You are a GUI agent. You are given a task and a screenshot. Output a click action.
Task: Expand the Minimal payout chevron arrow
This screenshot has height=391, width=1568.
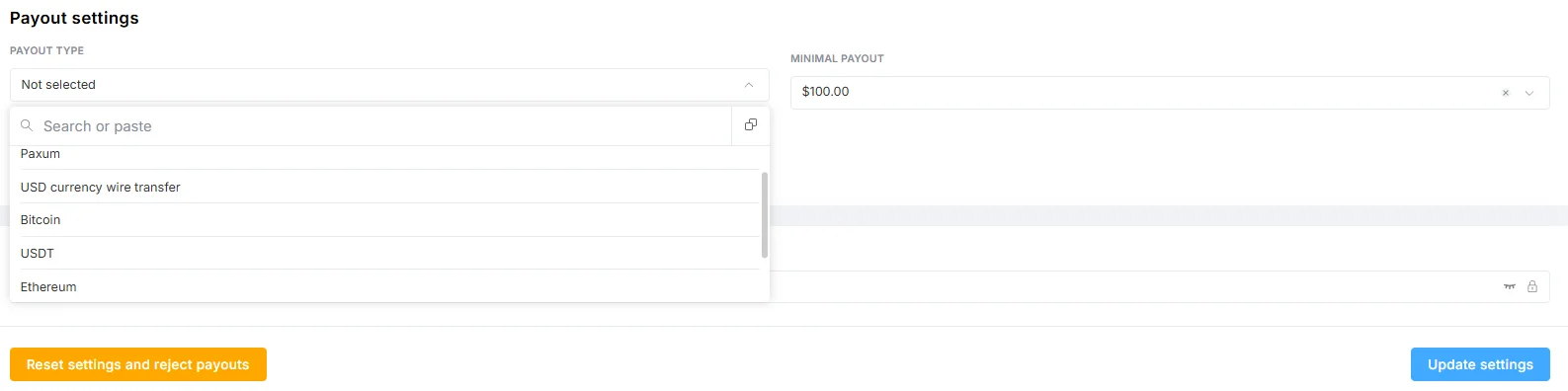[1529, 93]
